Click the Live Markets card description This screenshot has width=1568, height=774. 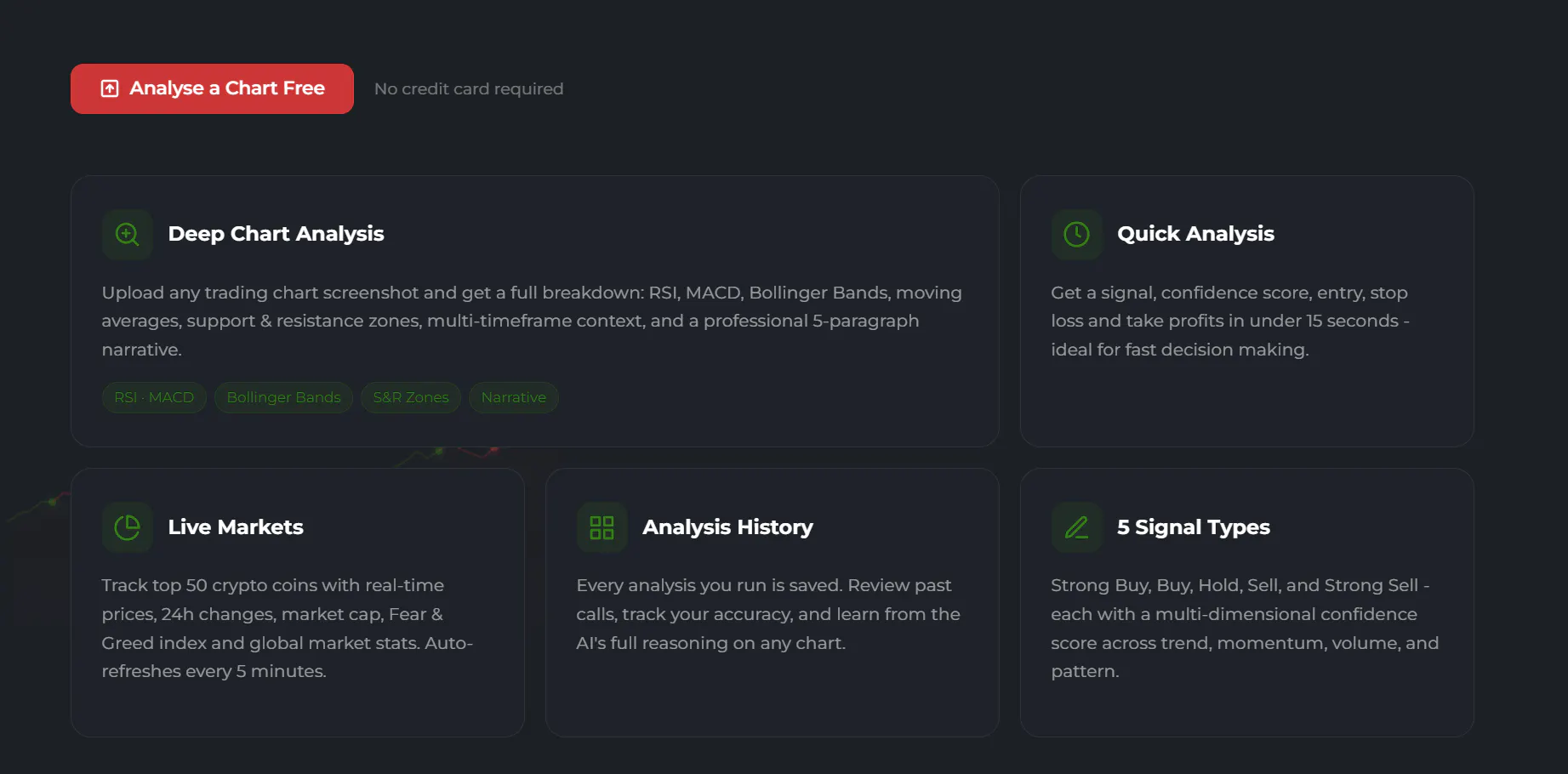tap(288, 629)
